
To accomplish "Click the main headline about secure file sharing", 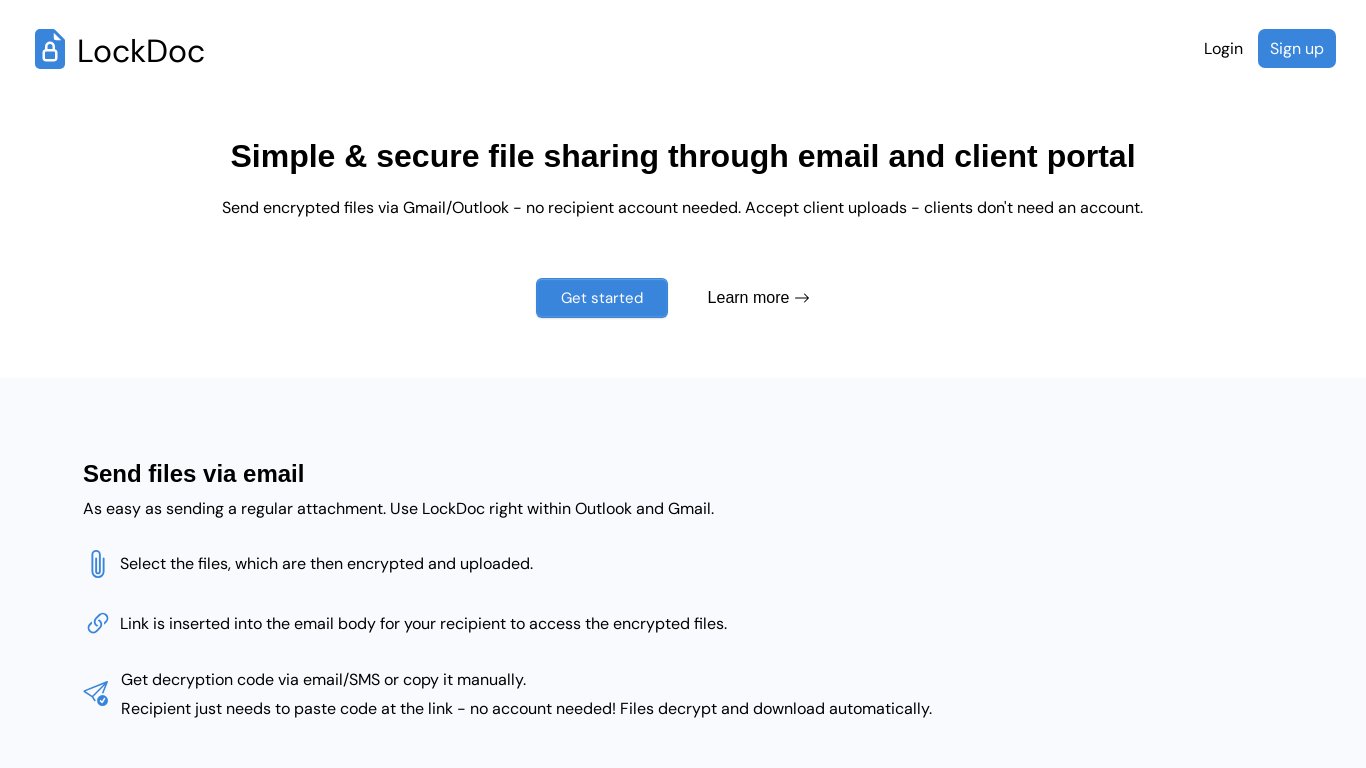I will coord(683,156).
